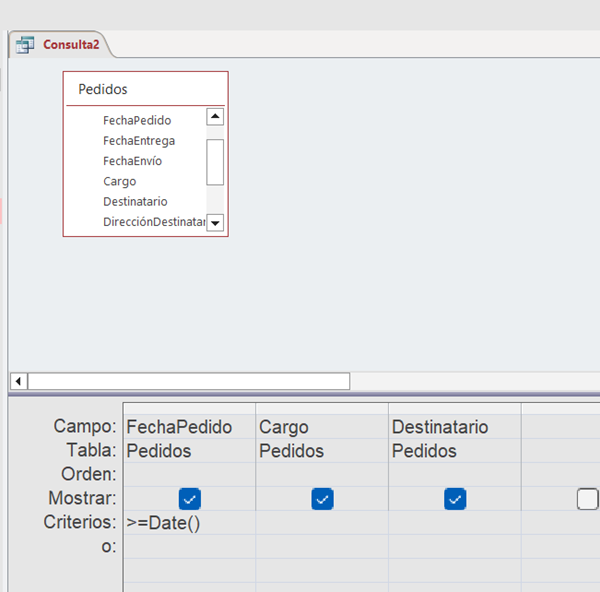Select FechaEnvío field in Pedidos table

coord(132,161)
